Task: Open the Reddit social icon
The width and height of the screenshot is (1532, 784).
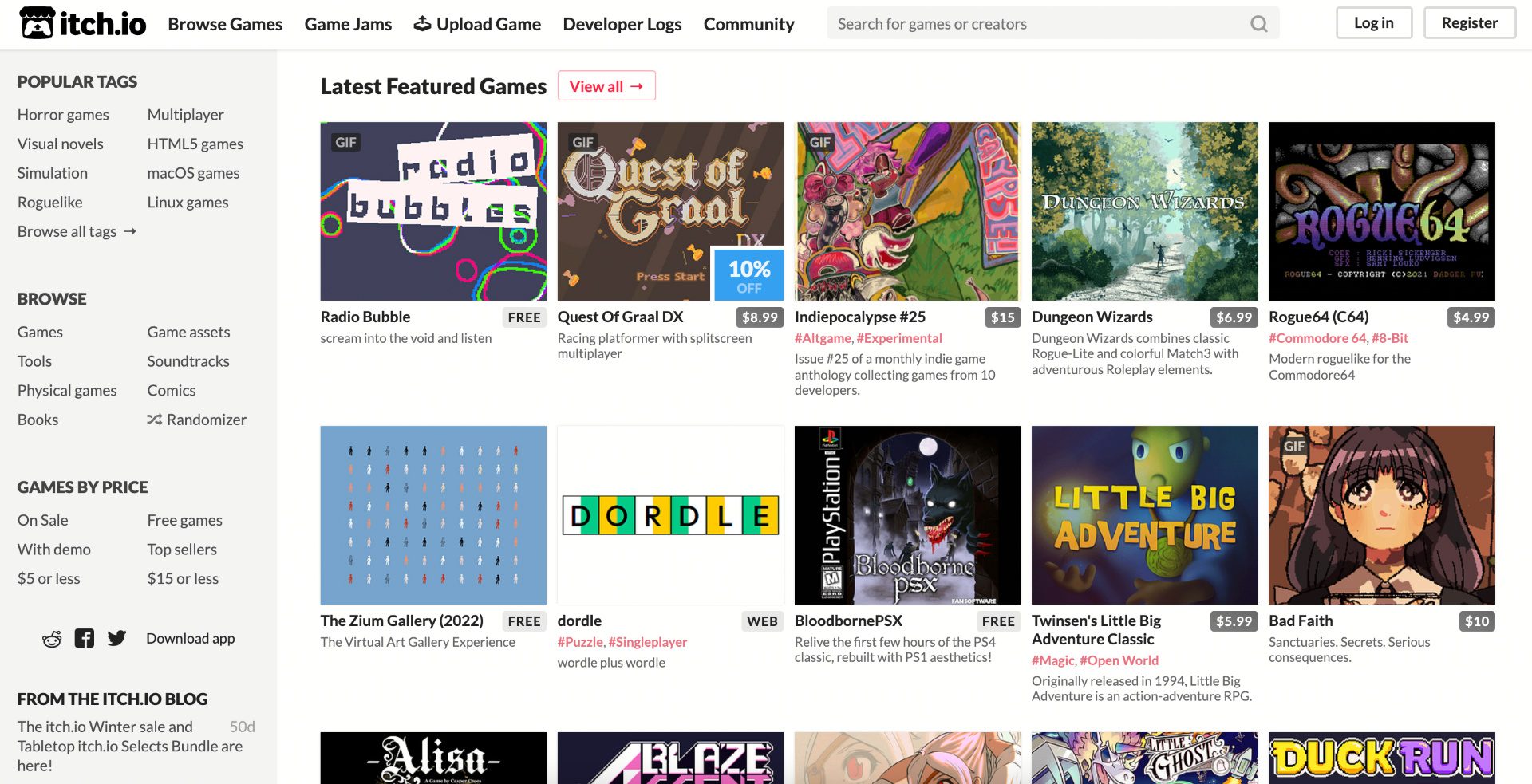Action: click(x=52, y=639)
